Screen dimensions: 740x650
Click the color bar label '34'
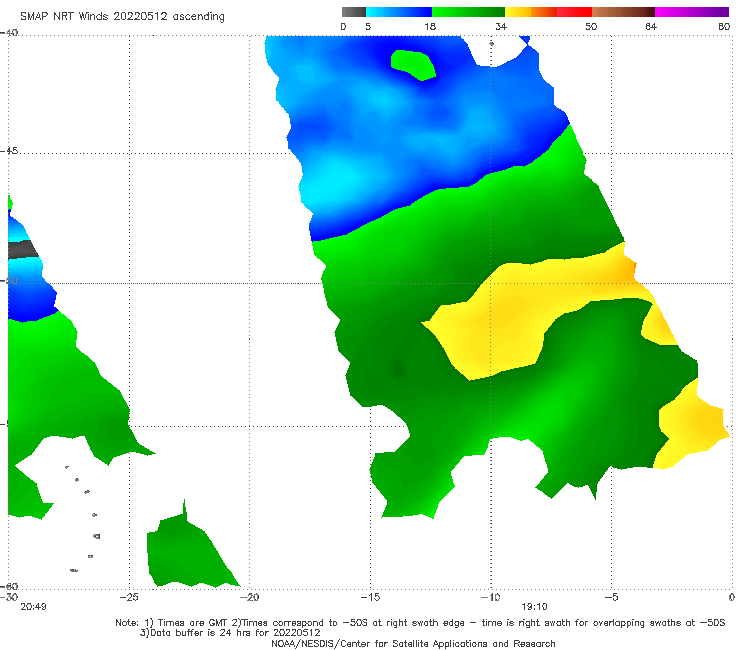[x=501, y=26]
